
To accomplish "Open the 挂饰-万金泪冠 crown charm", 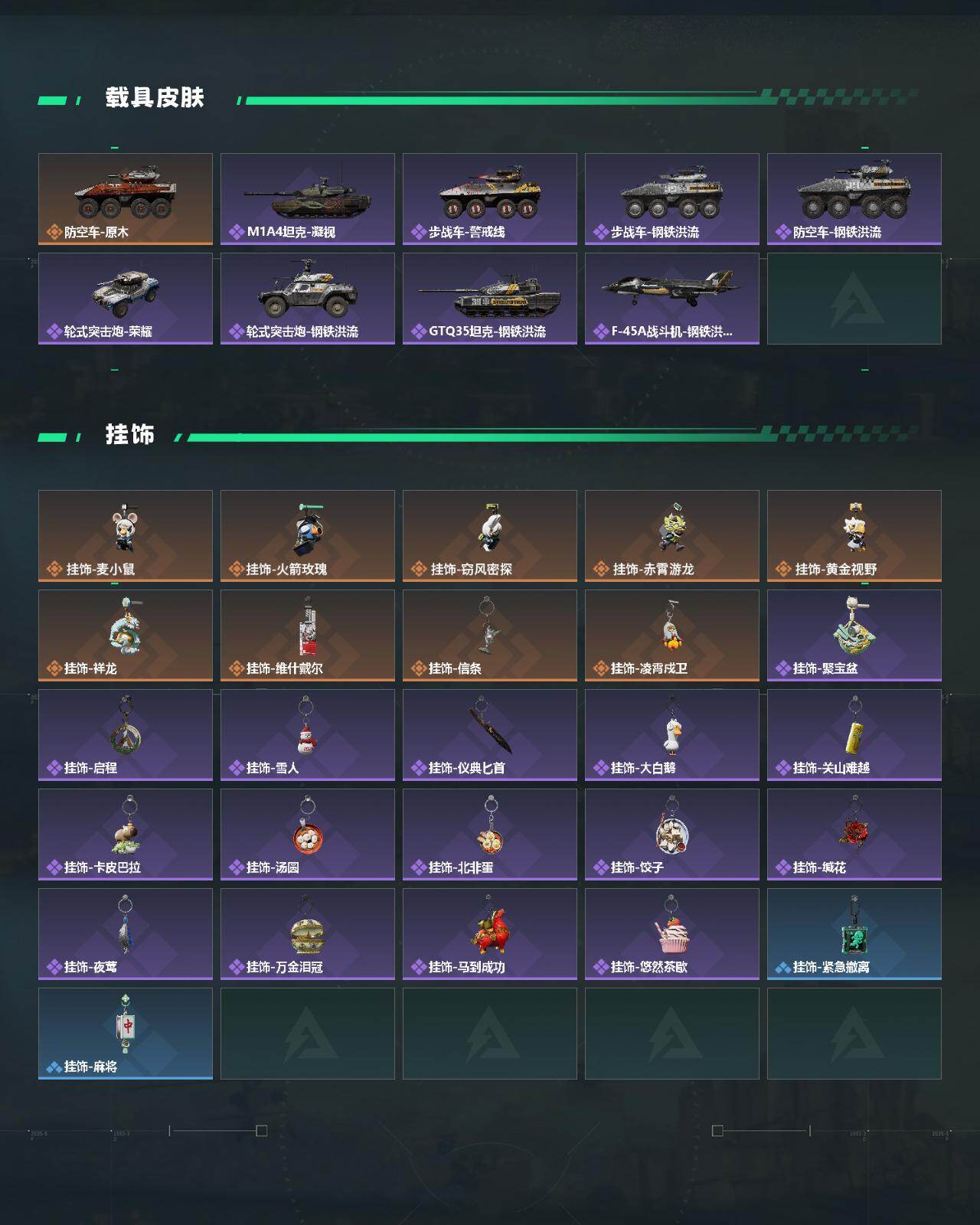I will (308, 934).
